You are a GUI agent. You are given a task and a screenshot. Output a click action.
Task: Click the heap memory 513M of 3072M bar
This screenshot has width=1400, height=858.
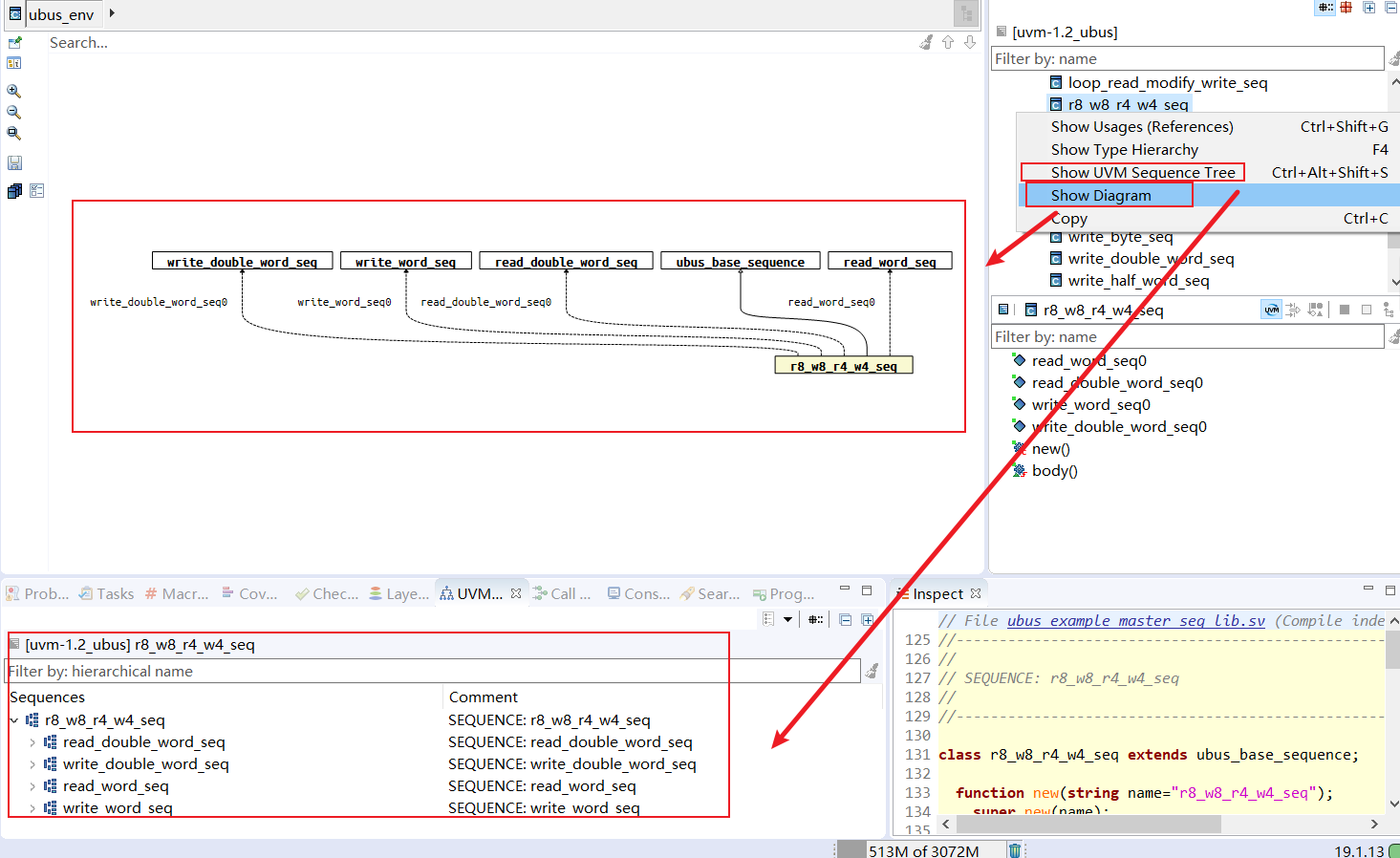click(923, 850)
